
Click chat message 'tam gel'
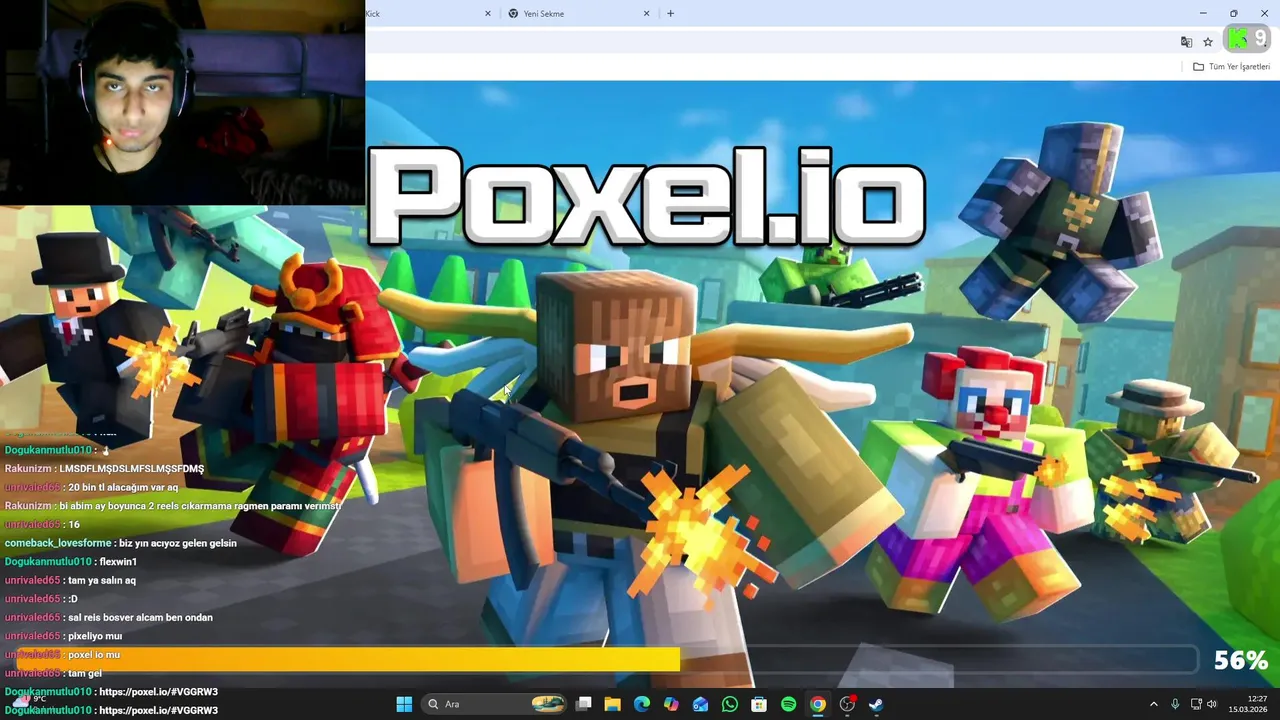coord(85,673)
